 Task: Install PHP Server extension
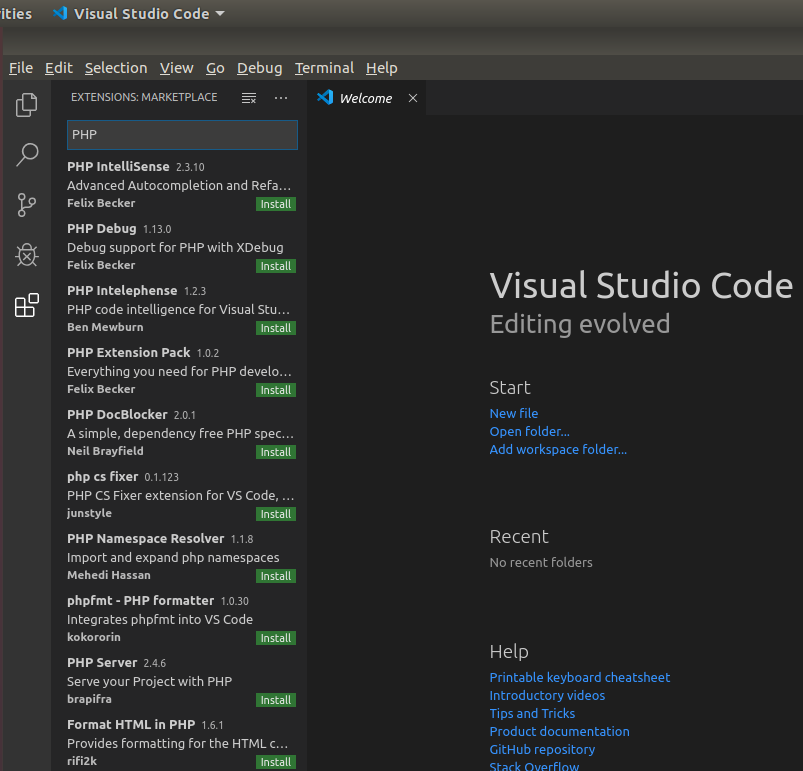(276, 699)
